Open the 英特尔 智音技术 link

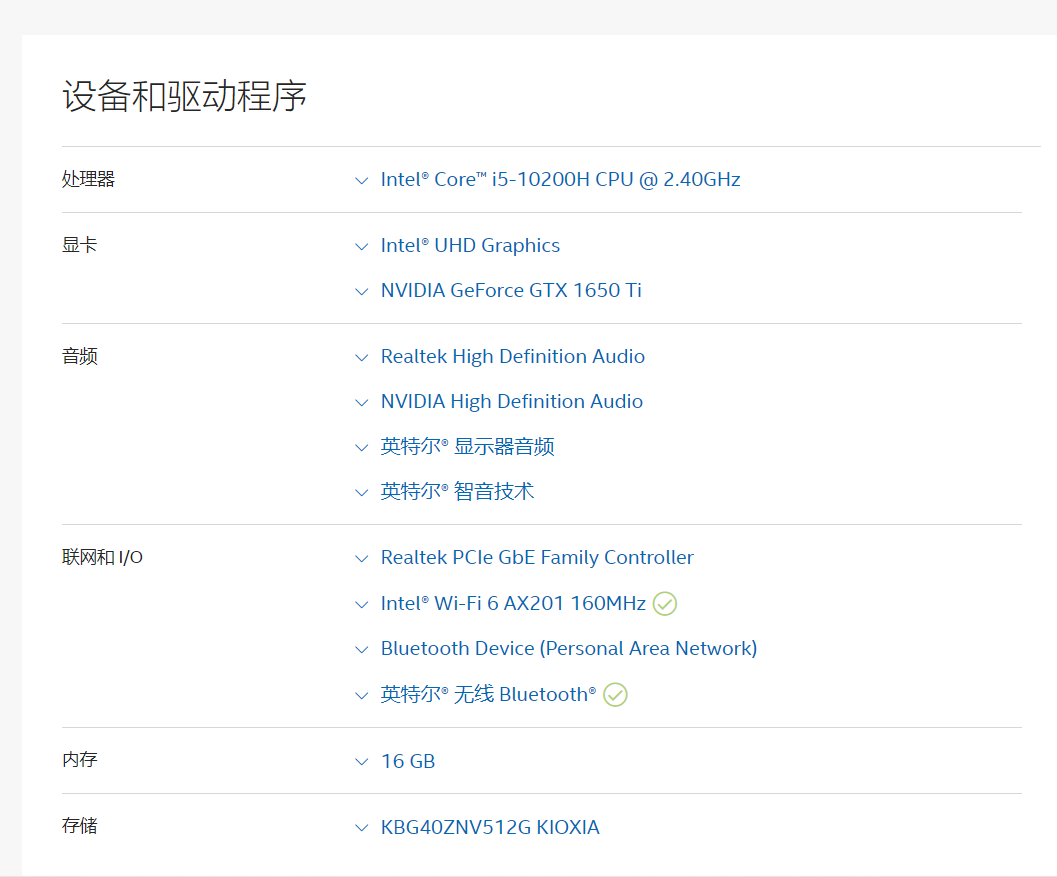pos(457,491)
